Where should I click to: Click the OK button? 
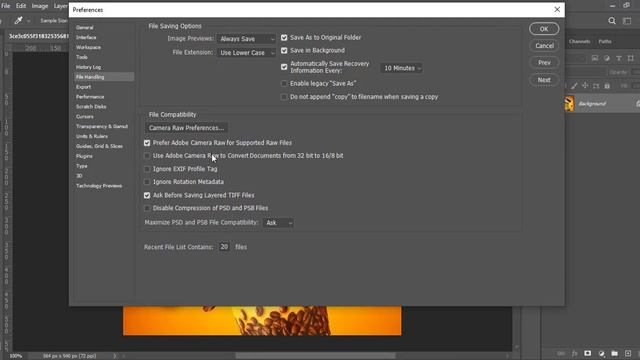[x=544, y=29]
